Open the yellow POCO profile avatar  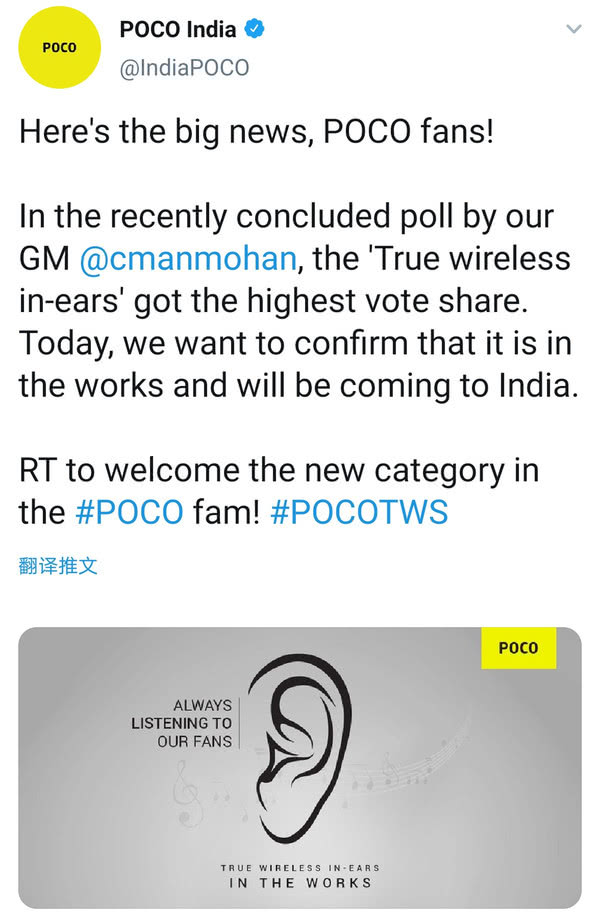[58, 48]
